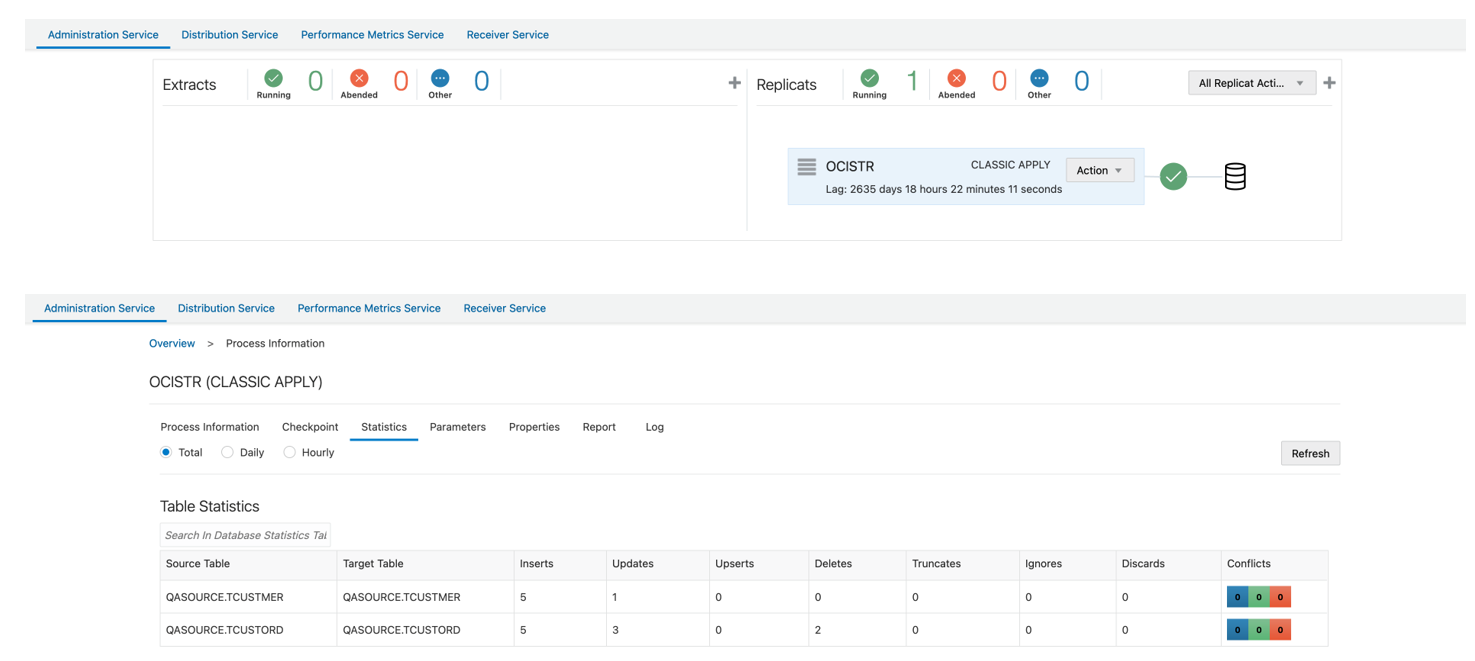Open lower Performance Metrics Service tab
Screen dimensions: 1475x661
tap(369, 308)
